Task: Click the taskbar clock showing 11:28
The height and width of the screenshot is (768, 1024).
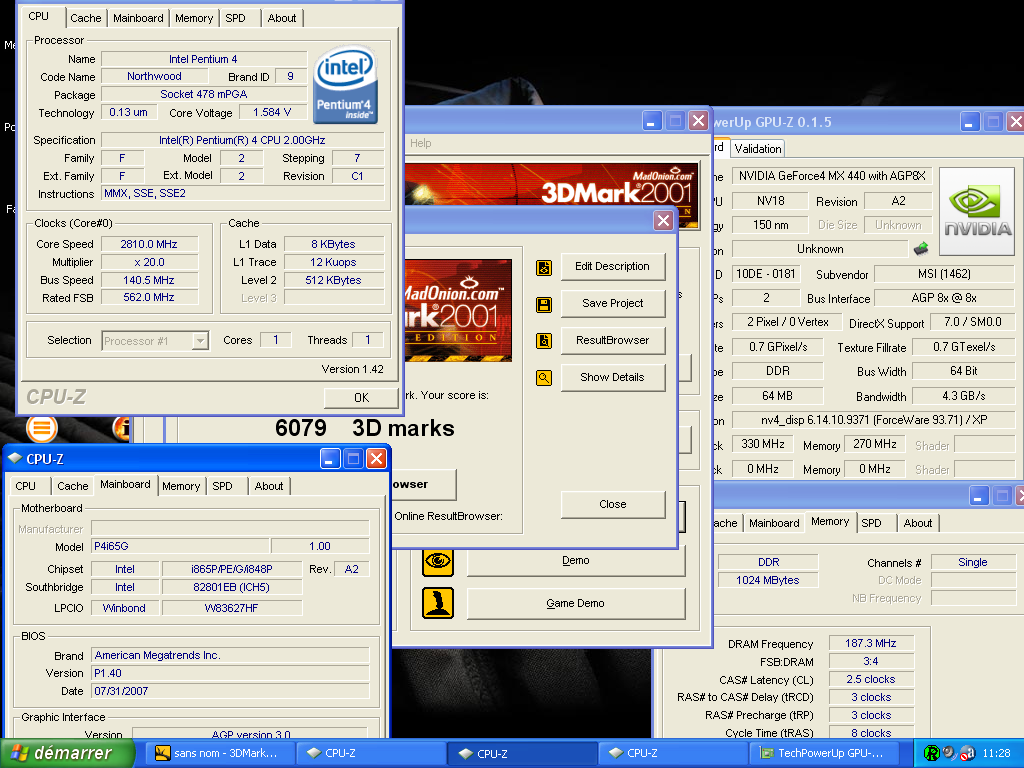Action: pos(995,753)
